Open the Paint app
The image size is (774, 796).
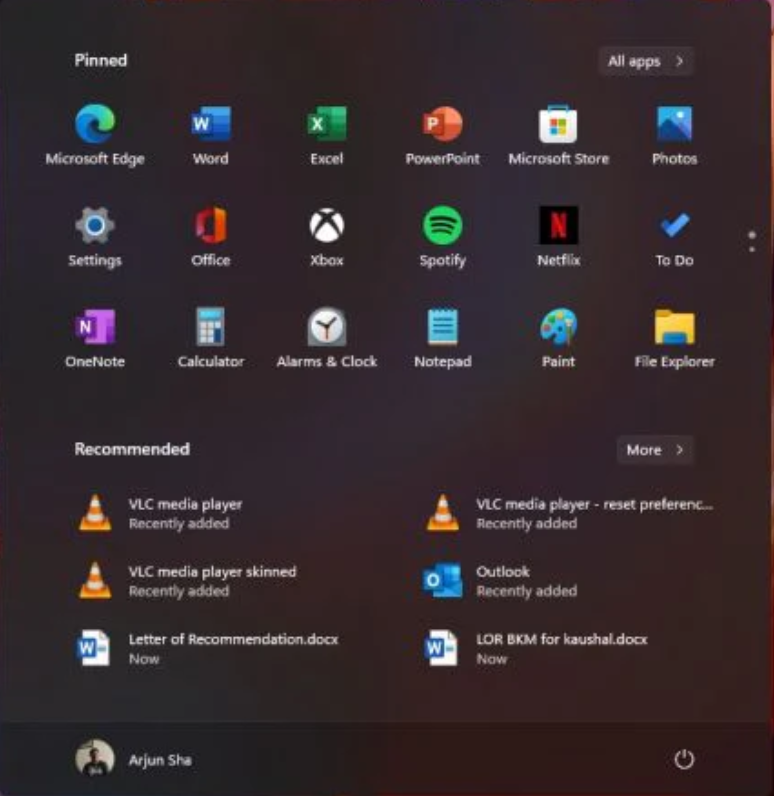558,338
